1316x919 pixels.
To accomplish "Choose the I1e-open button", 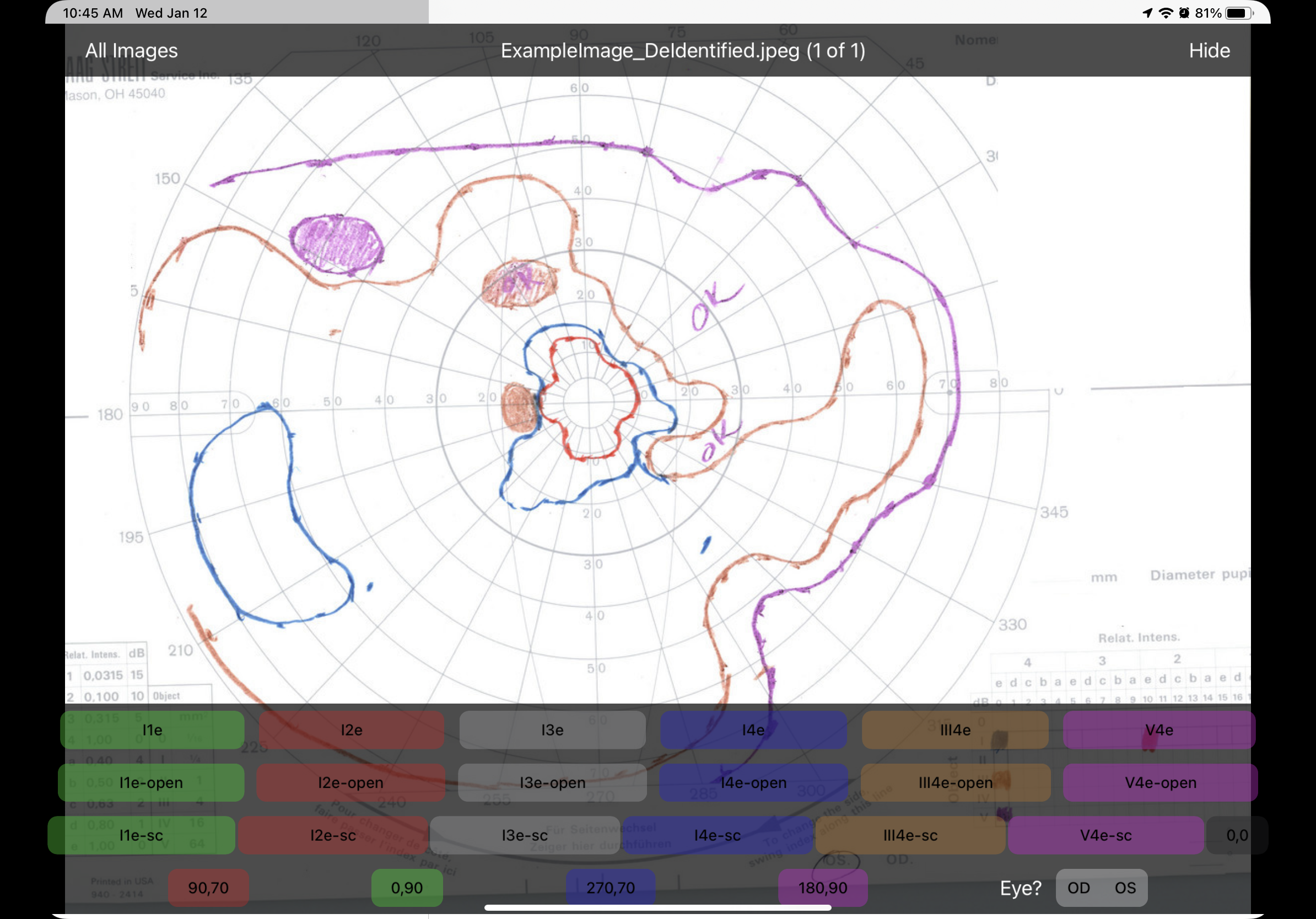I will tap(151, 783).
